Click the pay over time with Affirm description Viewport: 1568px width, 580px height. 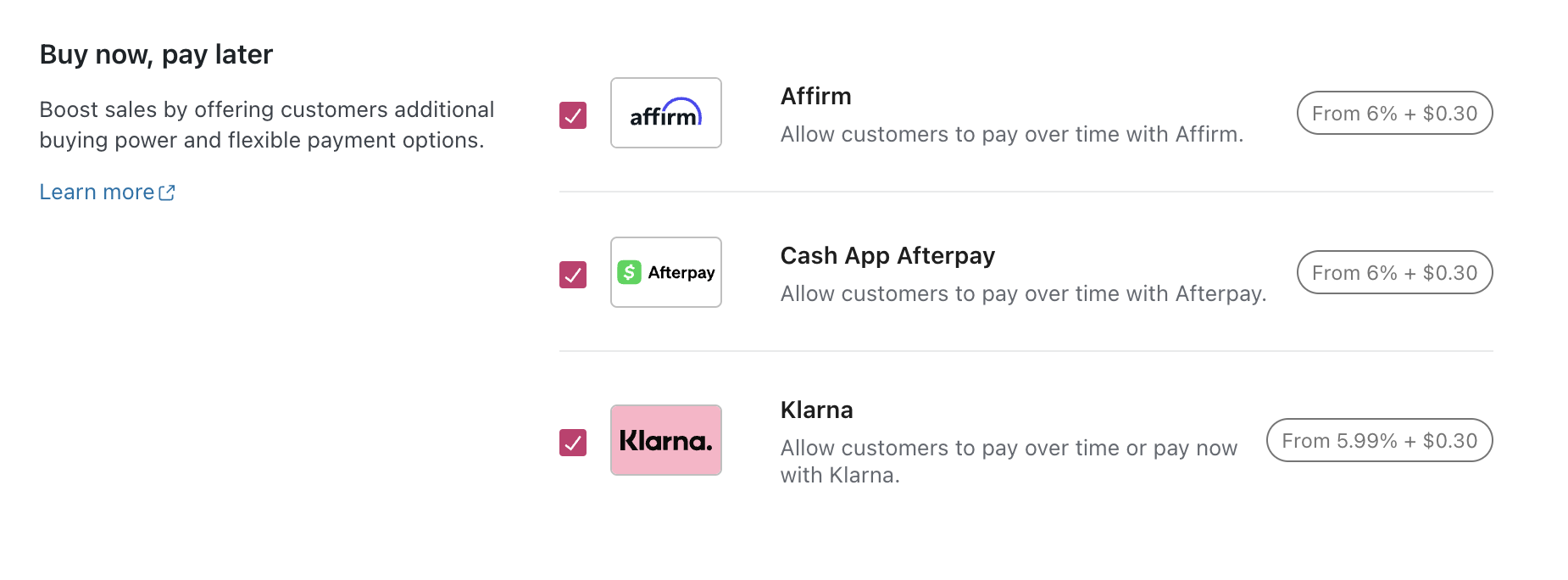[1012, 134]
